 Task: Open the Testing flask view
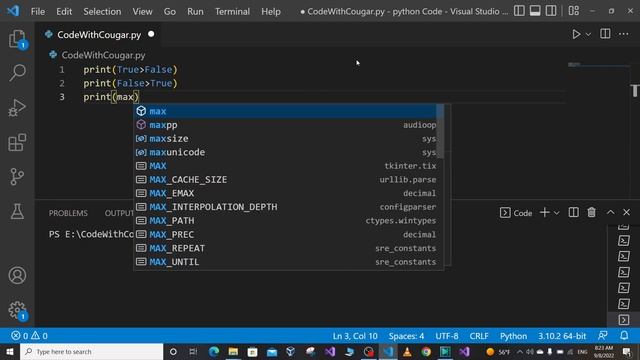(17, 211)
